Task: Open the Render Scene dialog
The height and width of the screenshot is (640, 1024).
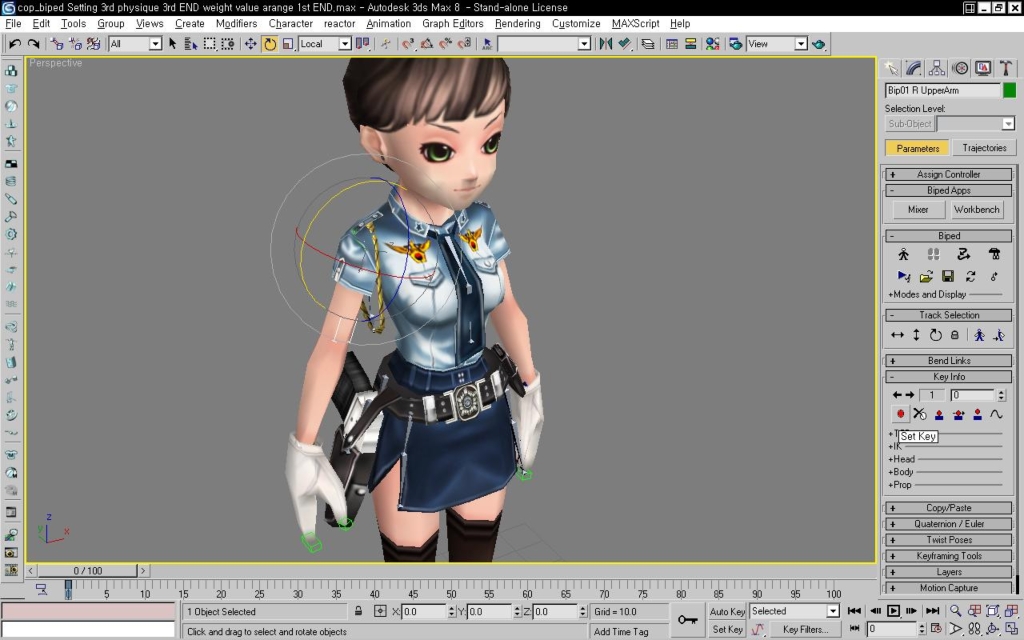Action: coord(735,44)
